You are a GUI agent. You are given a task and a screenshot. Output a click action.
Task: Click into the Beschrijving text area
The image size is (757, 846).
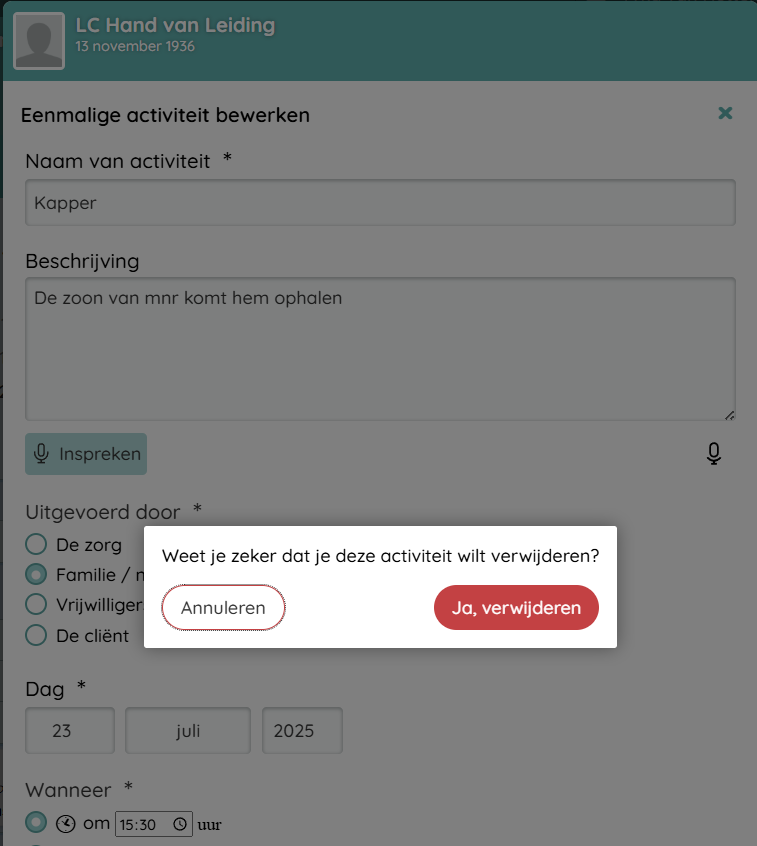point(380,348)
